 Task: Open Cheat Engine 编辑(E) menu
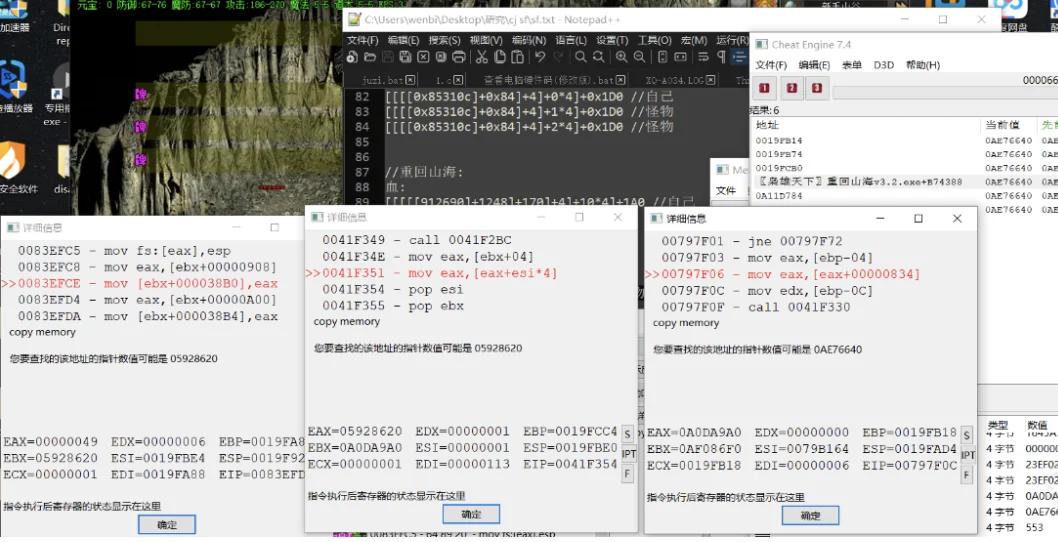click(814, 65)
